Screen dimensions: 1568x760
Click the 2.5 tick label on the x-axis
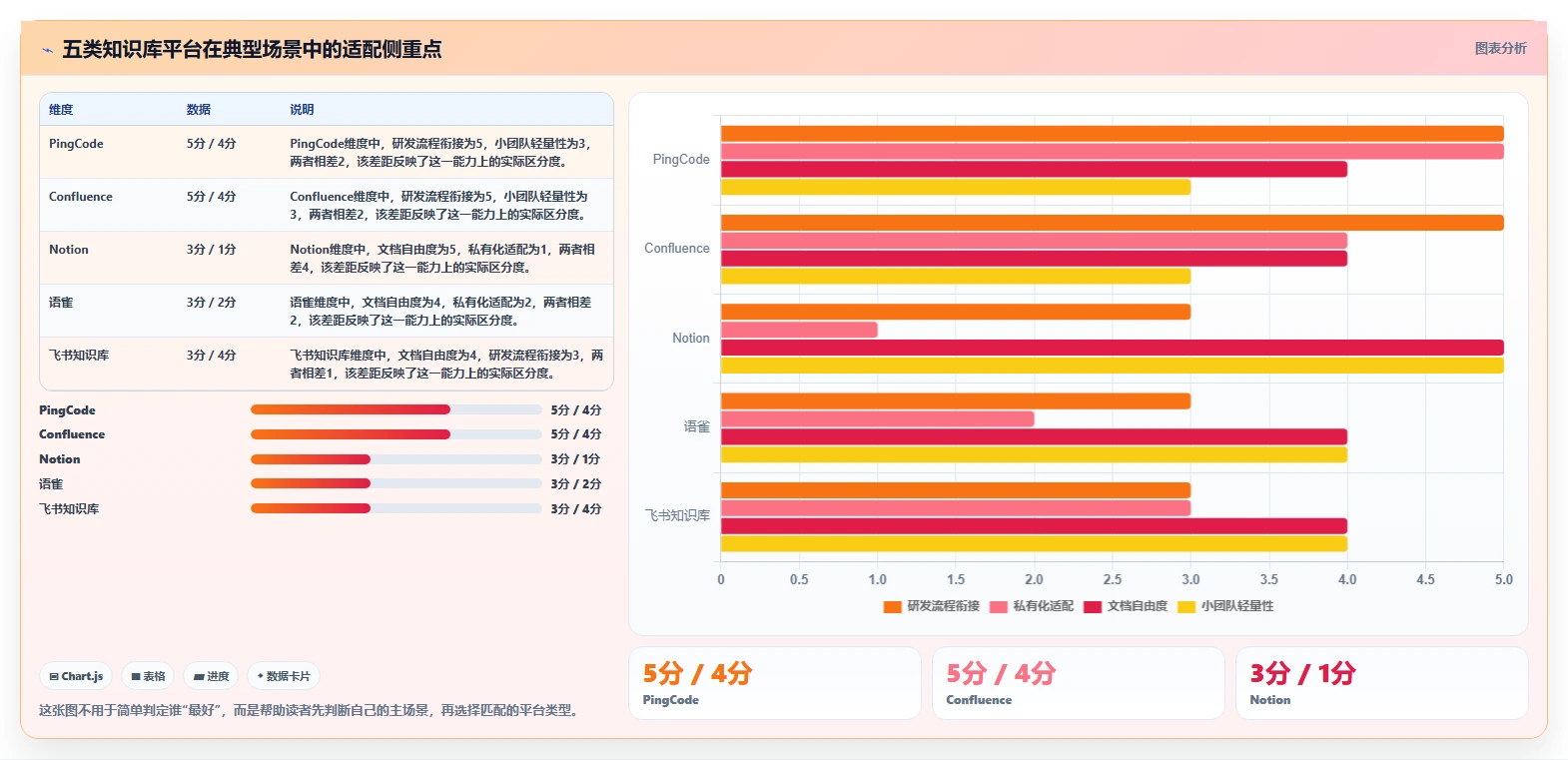pyautogui.click(x=1113, y=579)
